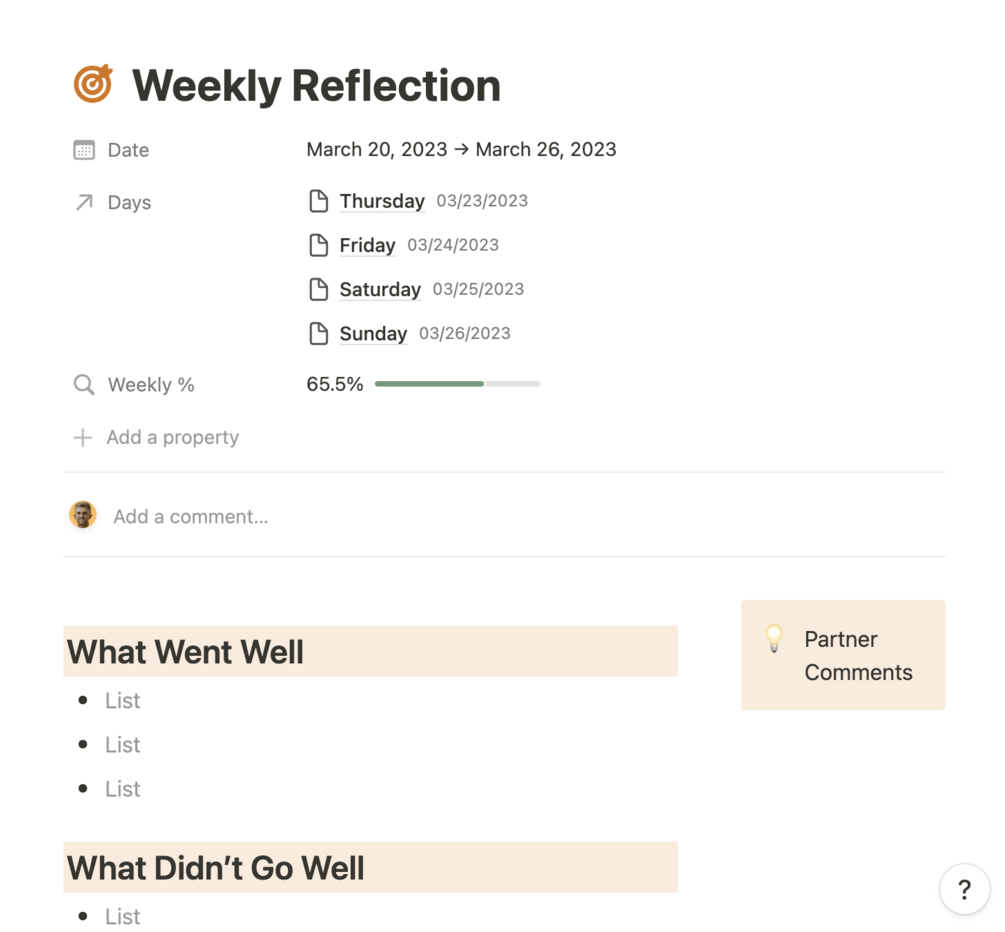The width and height of the screenshot is (1005, 932).
Task: Click the Saturday page document icon
Action: (318, 289)
